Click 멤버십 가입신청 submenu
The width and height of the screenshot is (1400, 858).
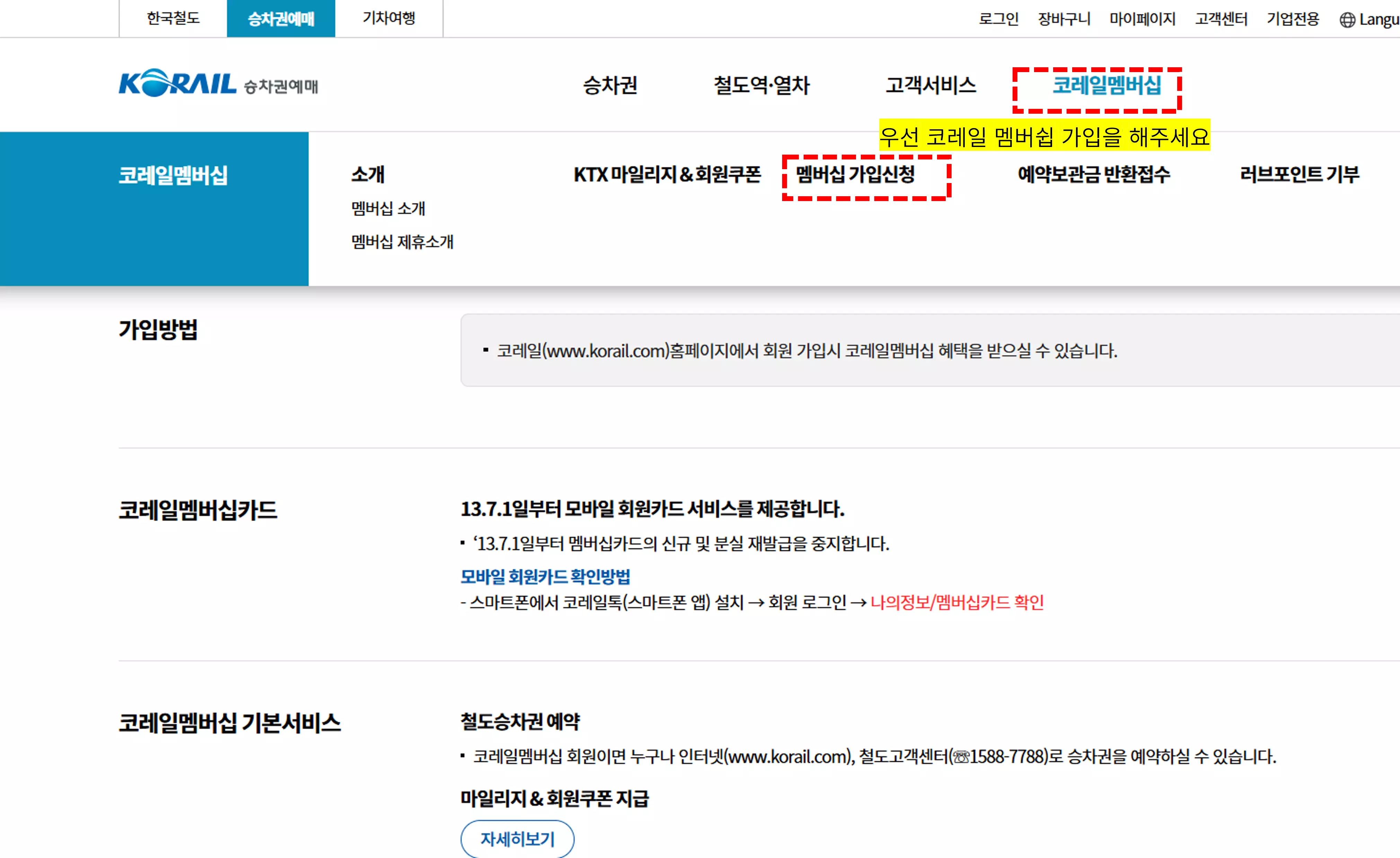(x=855, y=174)
